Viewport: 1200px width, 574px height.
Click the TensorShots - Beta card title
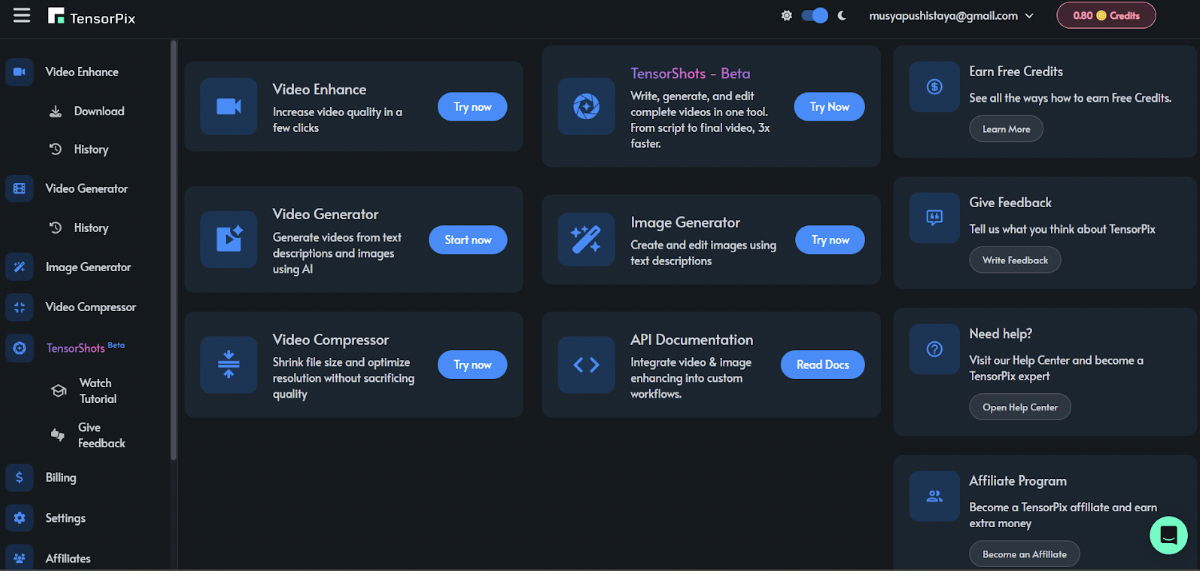[x=690, y=73]
